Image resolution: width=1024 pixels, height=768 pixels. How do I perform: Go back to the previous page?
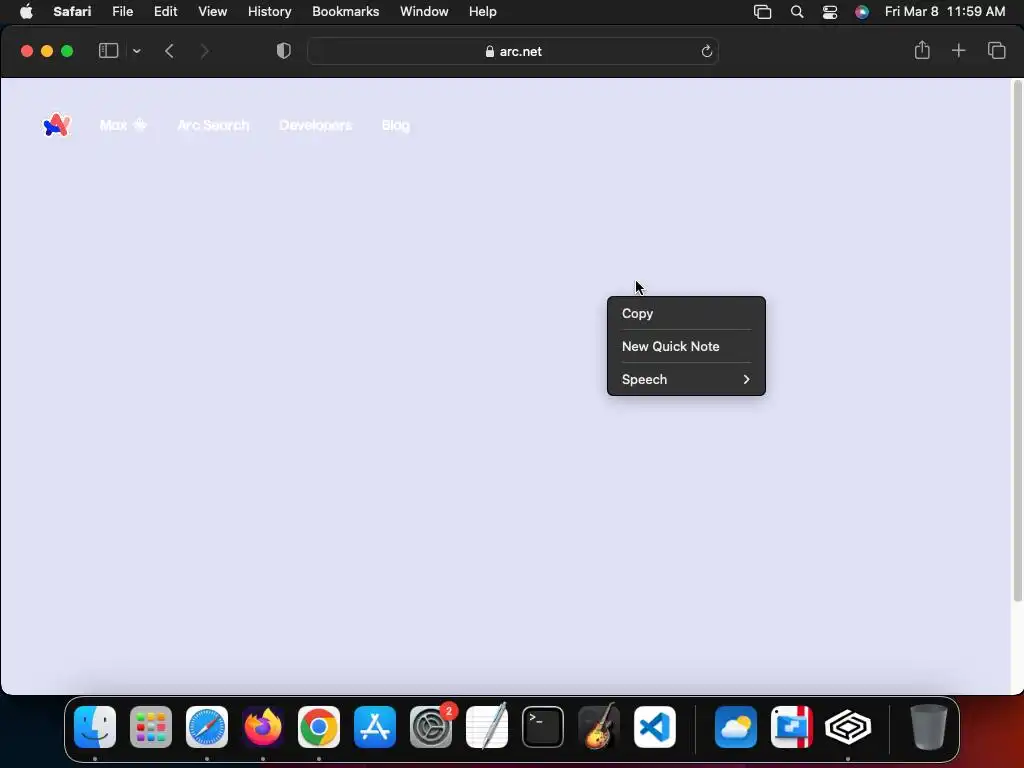point(169,51)
